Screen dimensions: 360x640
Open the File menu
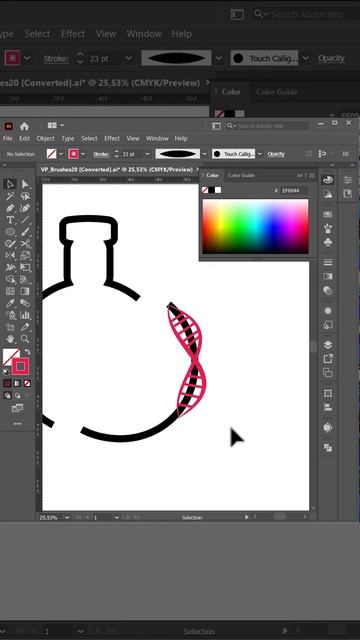7,138
